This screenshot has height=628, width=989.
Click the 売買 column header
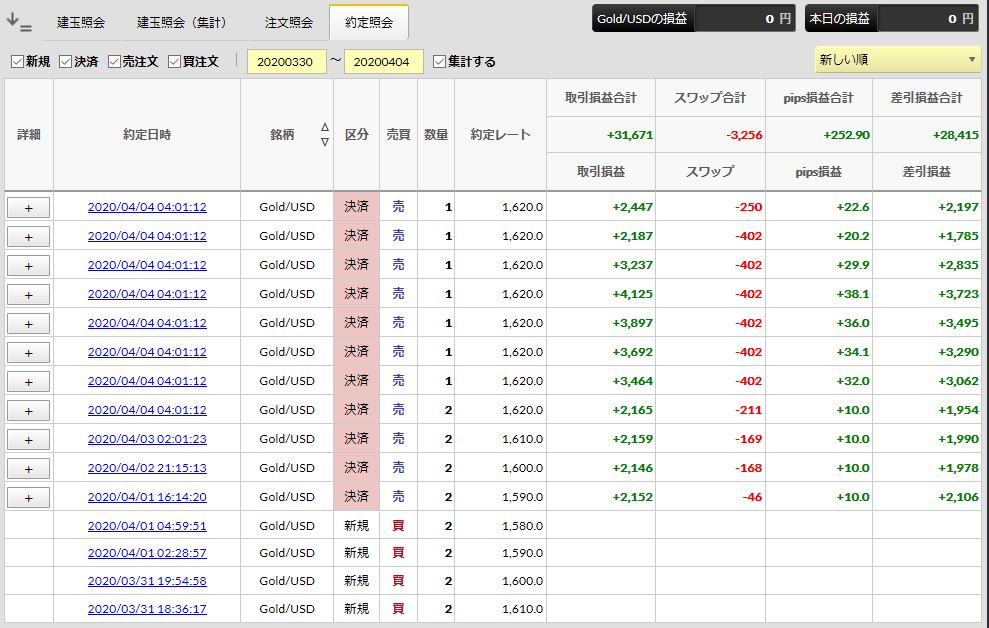tap(398, 134)
